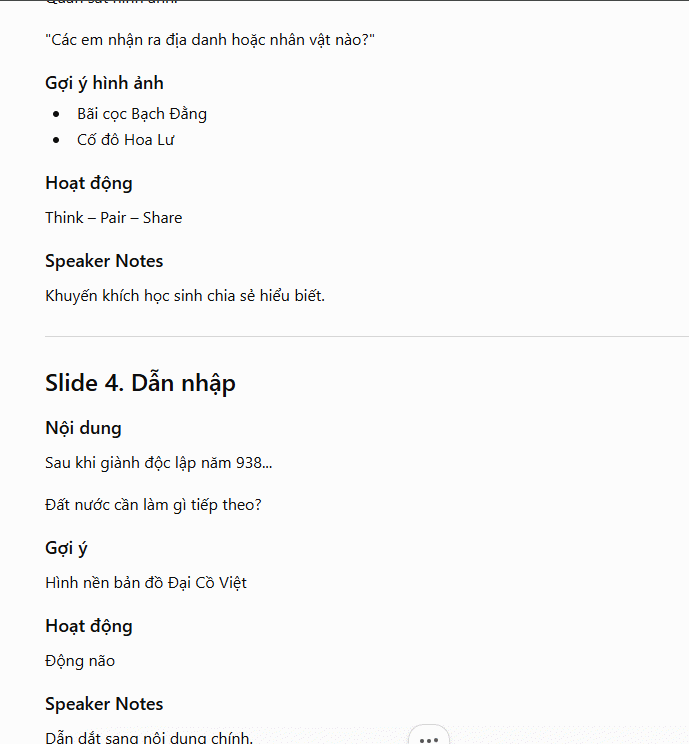Click the 'Dẫn dắt sang nội dung chính' line
689x744 pixels.
coord(149,737)
